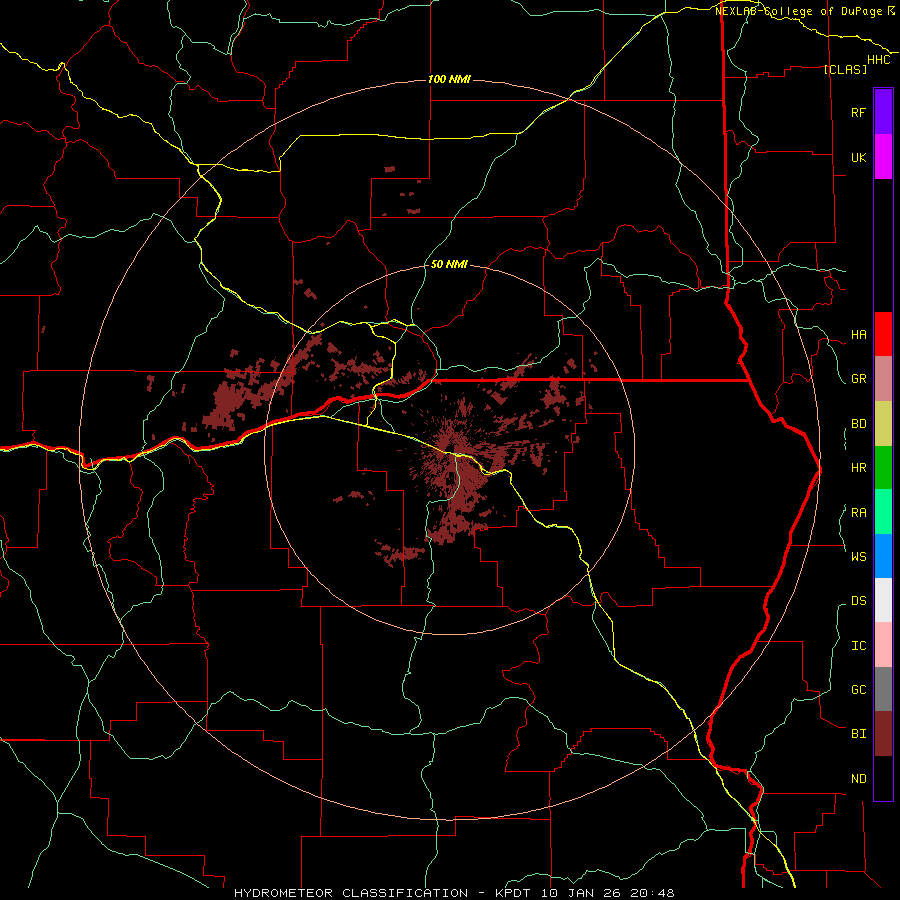Click the 20:48 timestamp
The width and height of the screenshot is (900, 900).
click(652, 893)
